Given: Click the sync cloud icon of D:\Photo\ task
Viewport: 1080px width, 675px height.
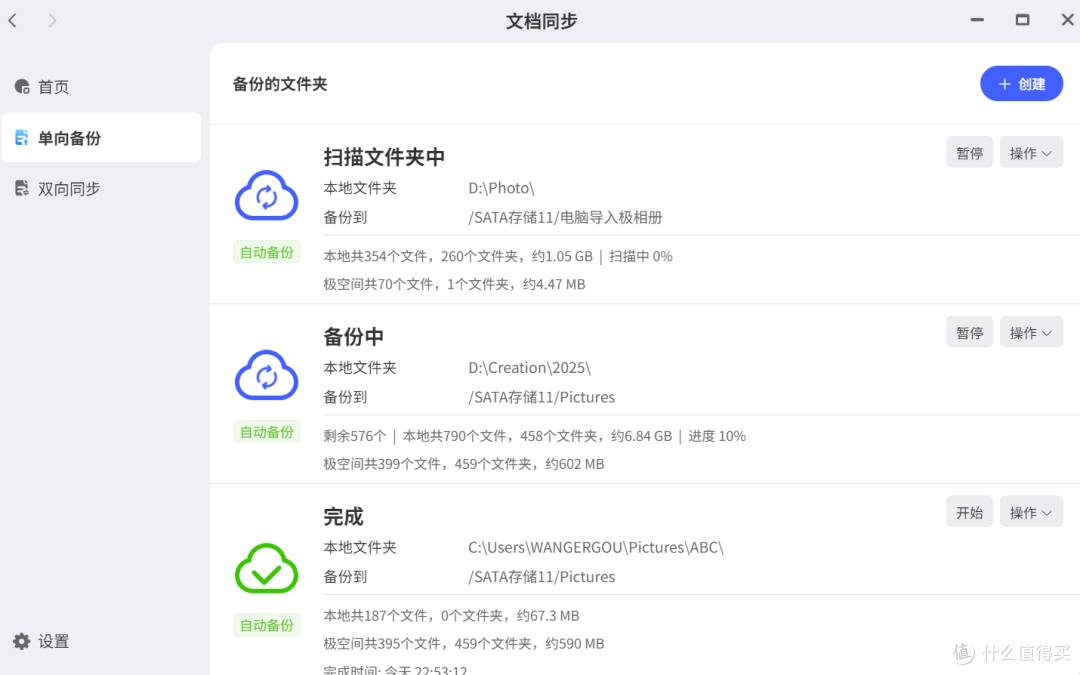Looking at the screenshot, I should (267, 196).
